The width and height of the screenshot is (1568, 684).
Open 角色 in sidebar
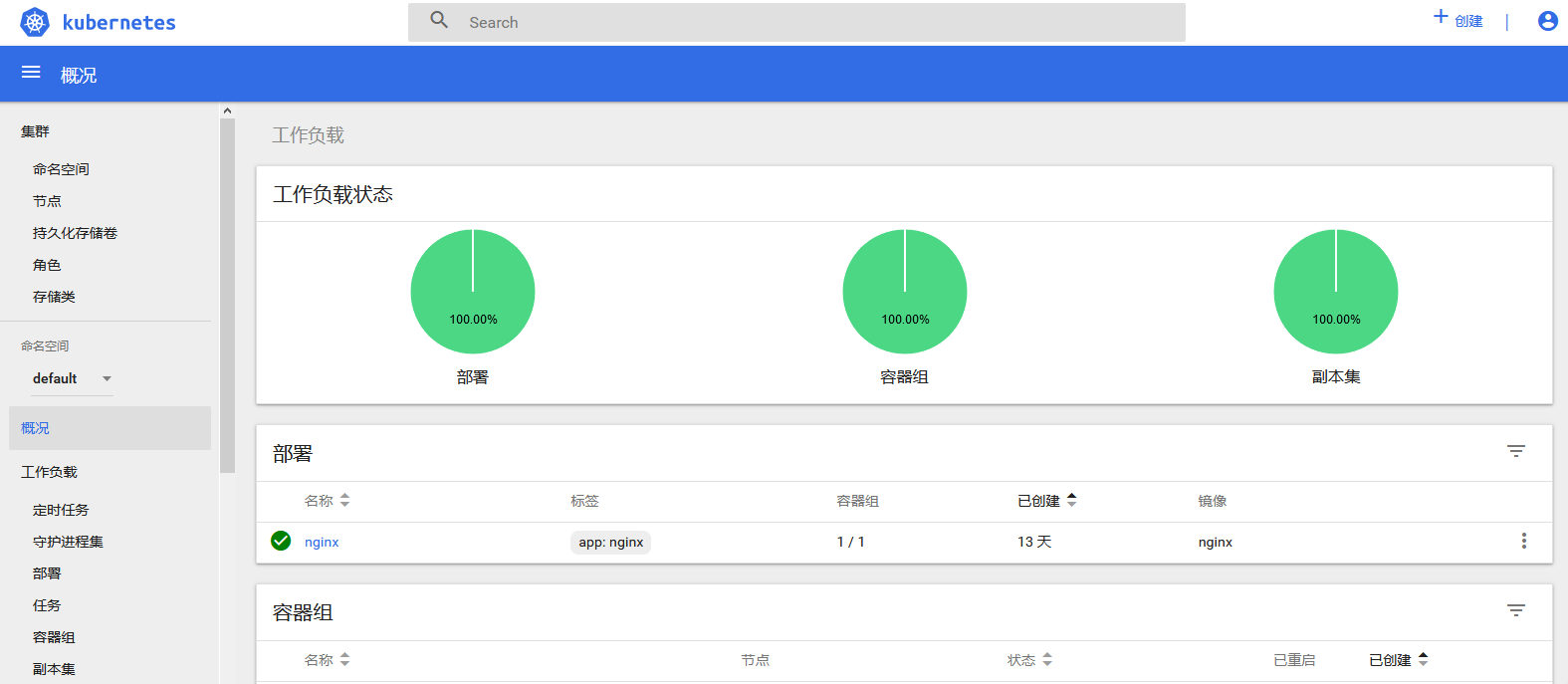[47, 265]
